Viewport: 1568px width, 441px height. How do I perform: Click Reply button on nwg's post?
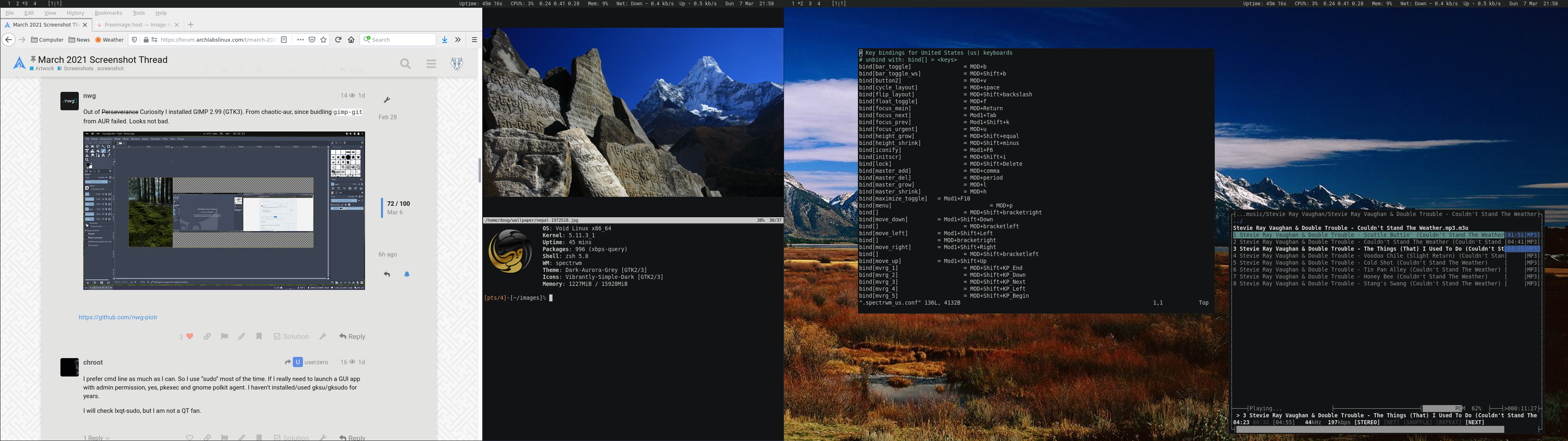(x=352, y=336)
